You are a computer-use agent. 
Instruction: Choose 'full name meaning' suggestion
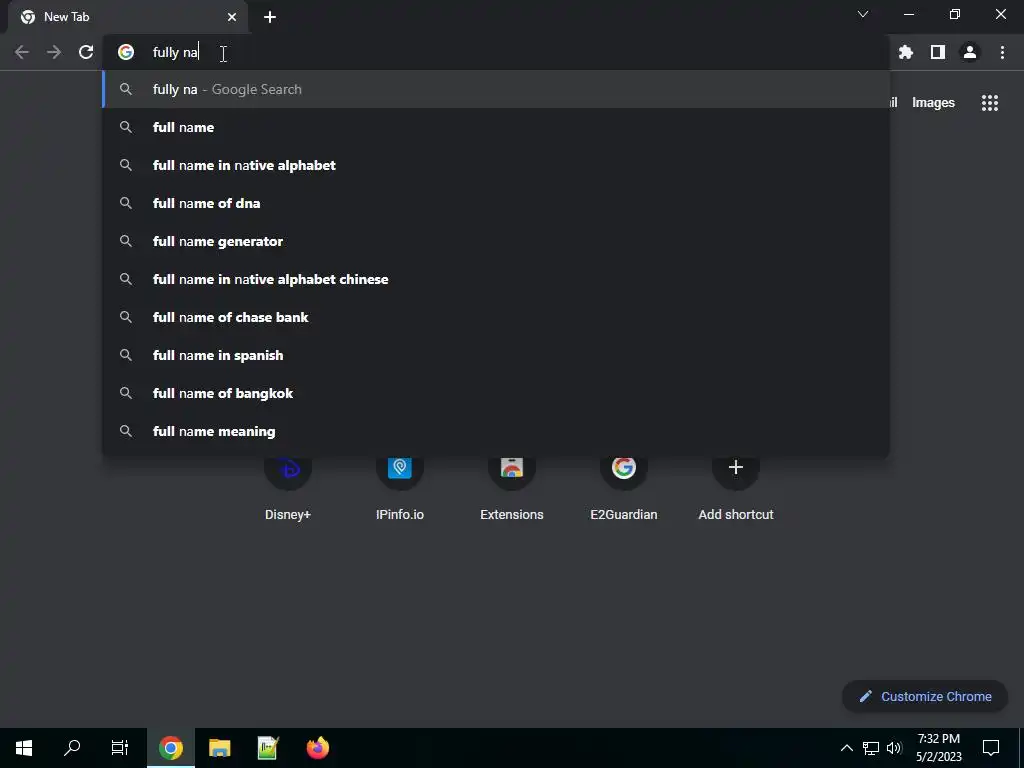[x=496, y=431]
